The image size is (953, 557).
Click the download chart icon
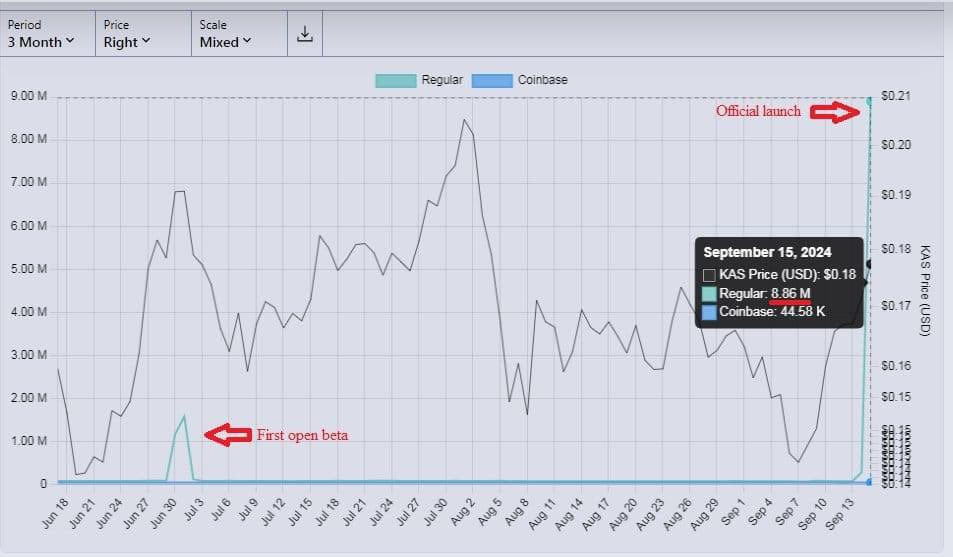pos(304,34)
